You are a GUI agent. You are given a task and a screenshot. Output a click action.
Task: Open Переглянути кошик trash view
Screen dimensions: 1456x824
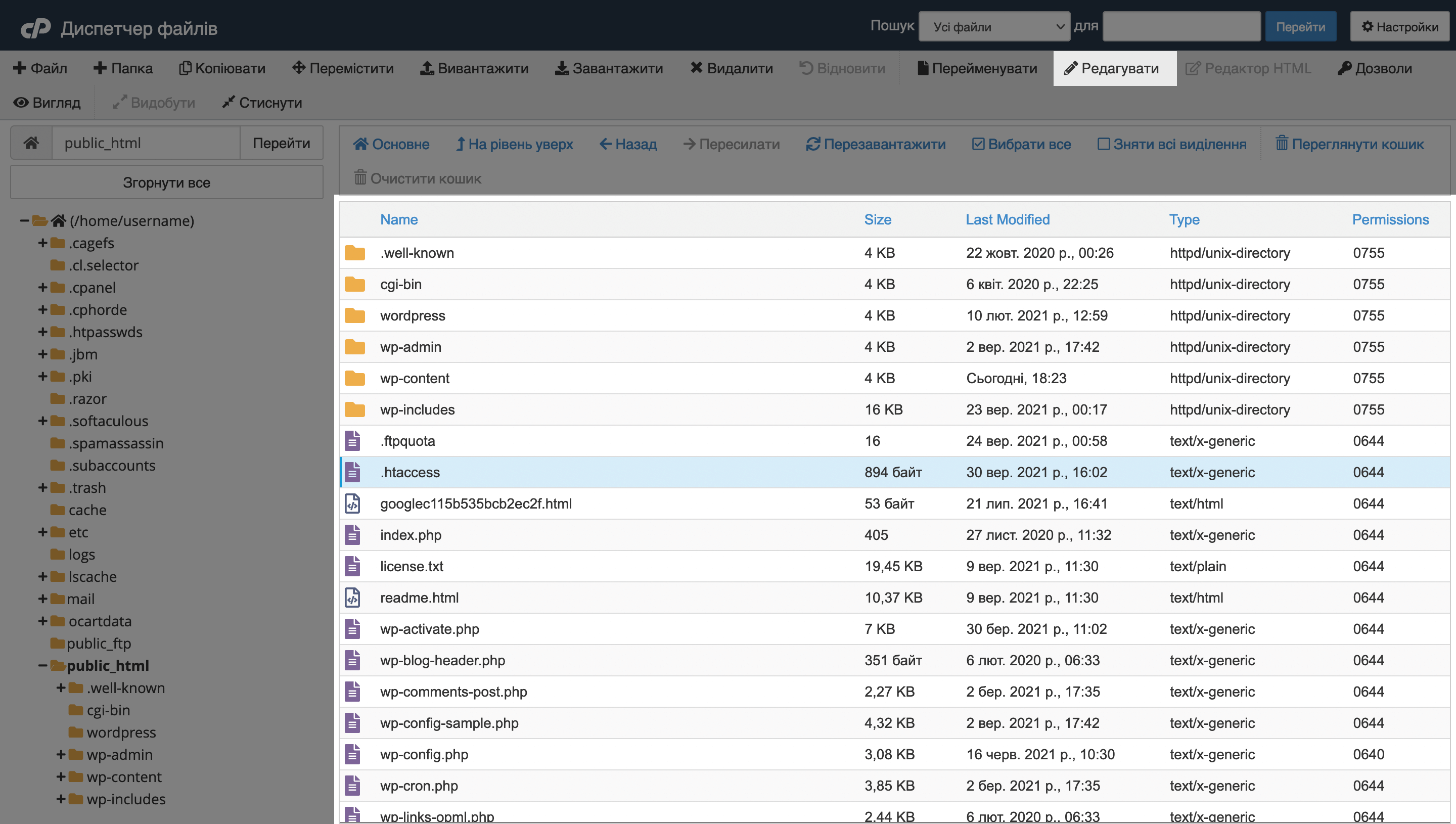pos(1350,144)
